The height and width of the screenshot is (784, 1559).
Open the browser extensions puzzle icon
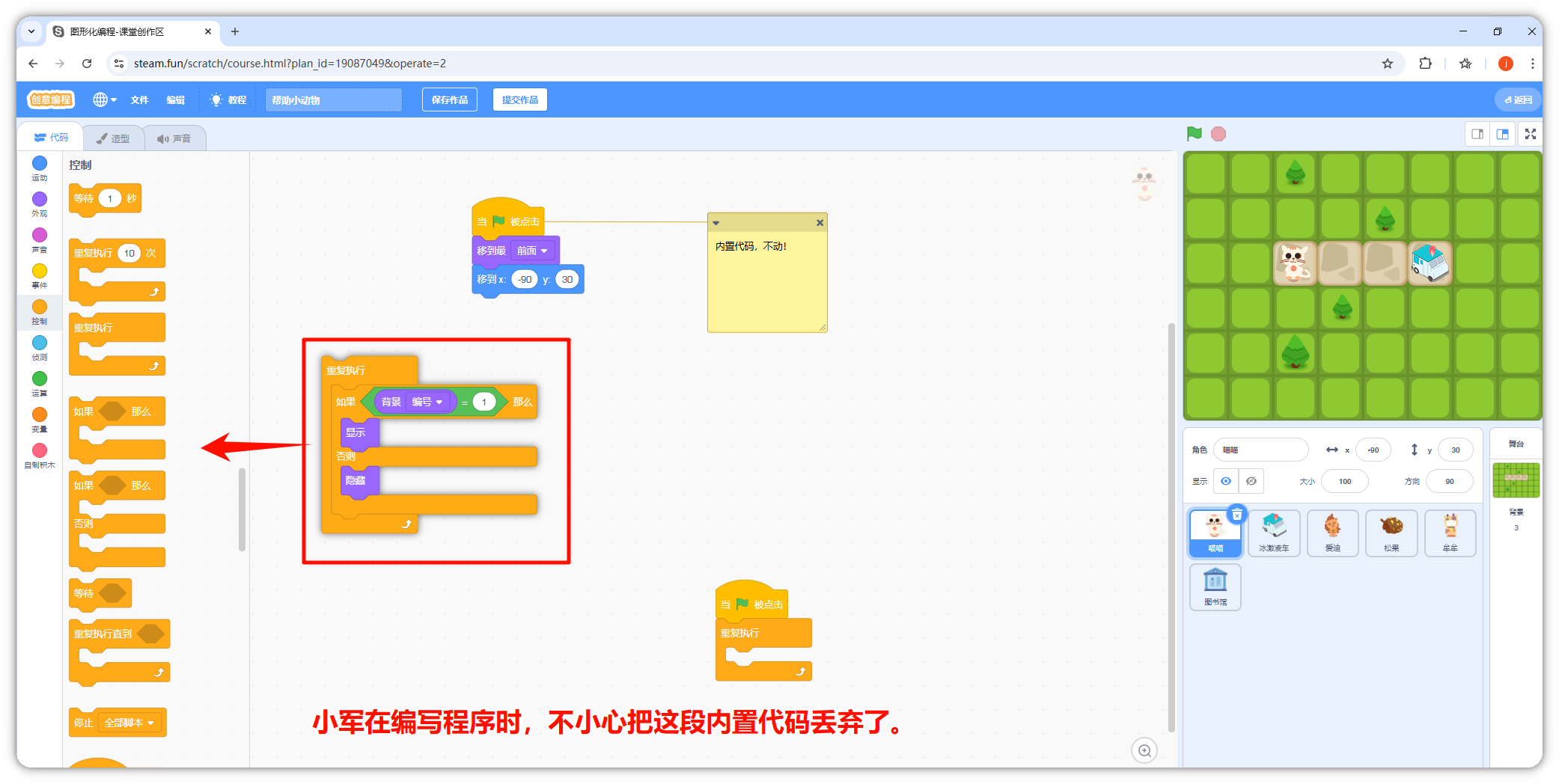pyautogui.click(x=1425, y=64)
